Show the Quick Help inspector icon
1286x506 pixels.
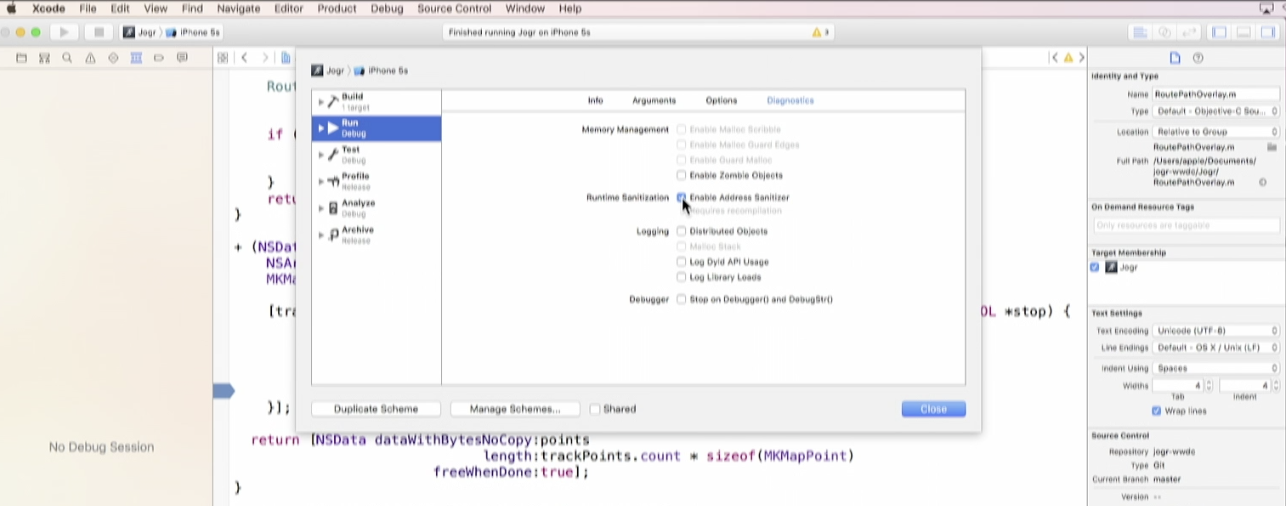click(1198, 58)
